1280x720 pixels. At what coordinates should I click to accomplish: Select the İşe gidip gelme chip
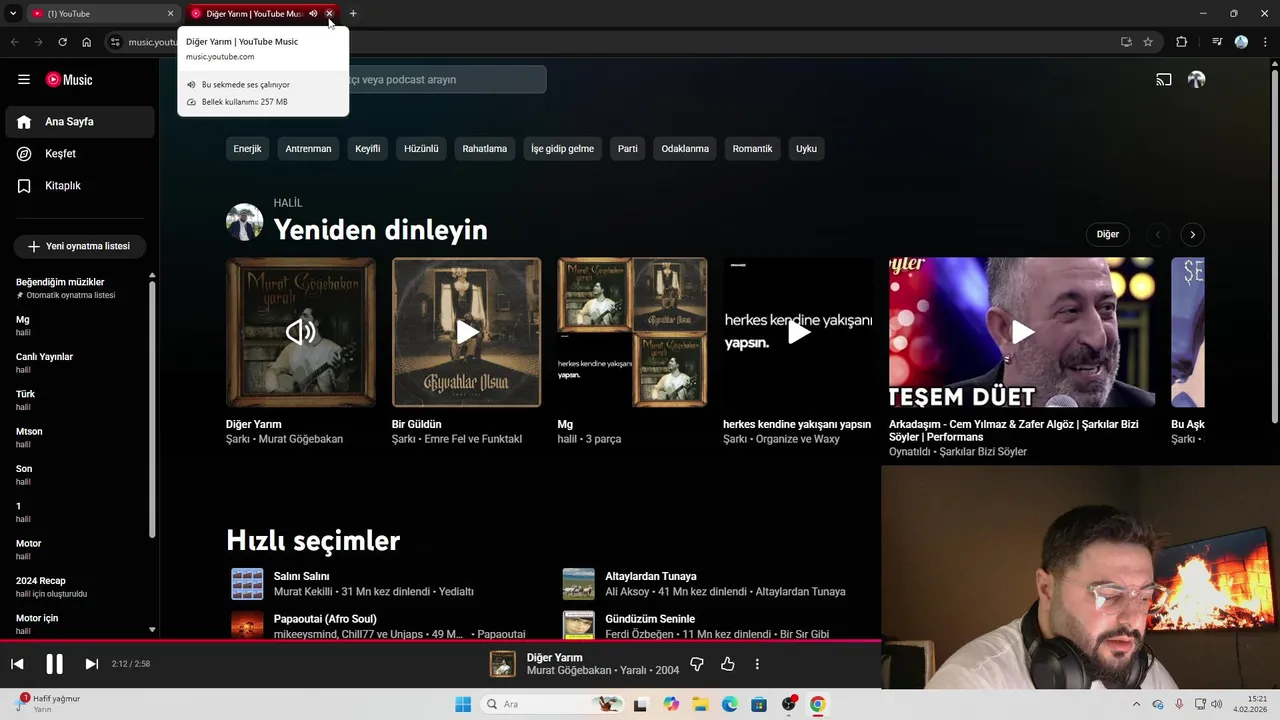[562, 149]
